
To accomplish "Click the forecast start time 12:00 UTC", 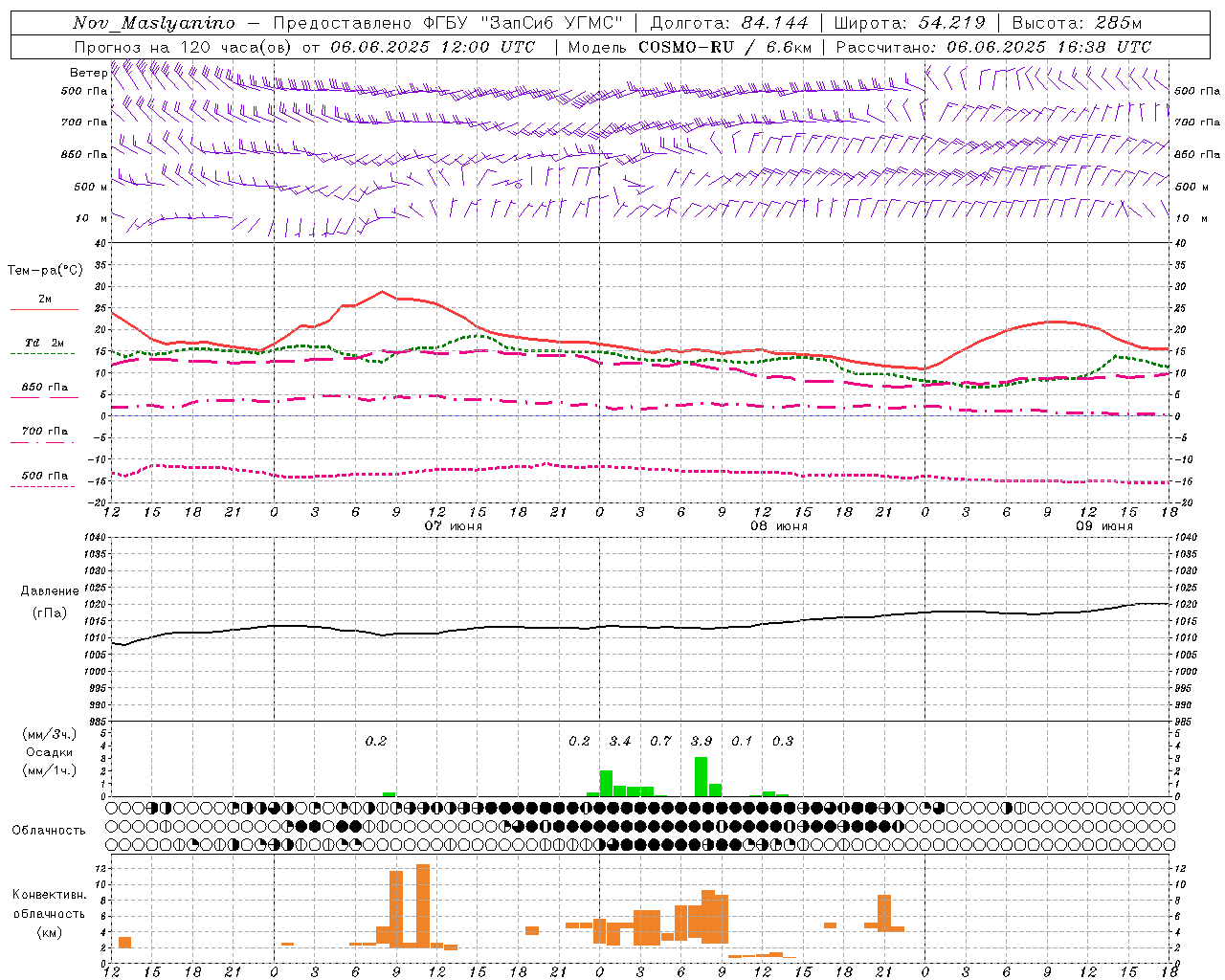I will tap(488, 46).
